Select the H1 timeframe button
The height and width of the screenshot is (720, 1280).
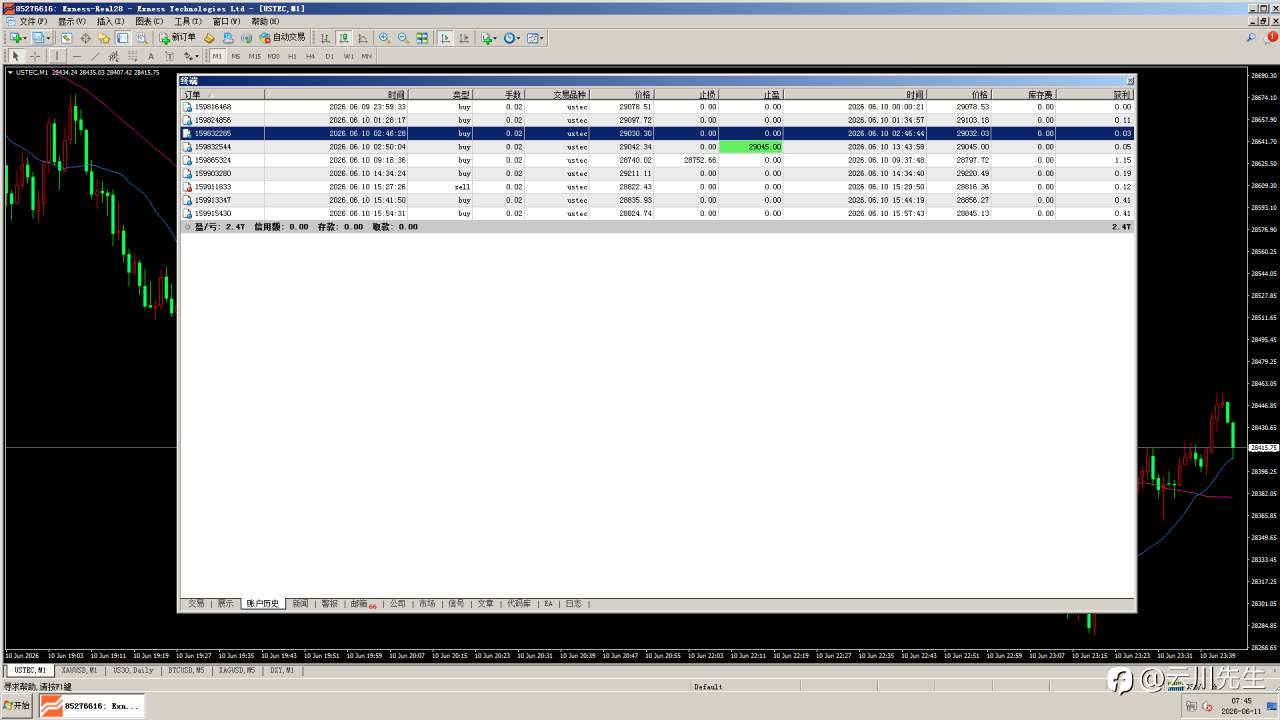coord(292,56)
